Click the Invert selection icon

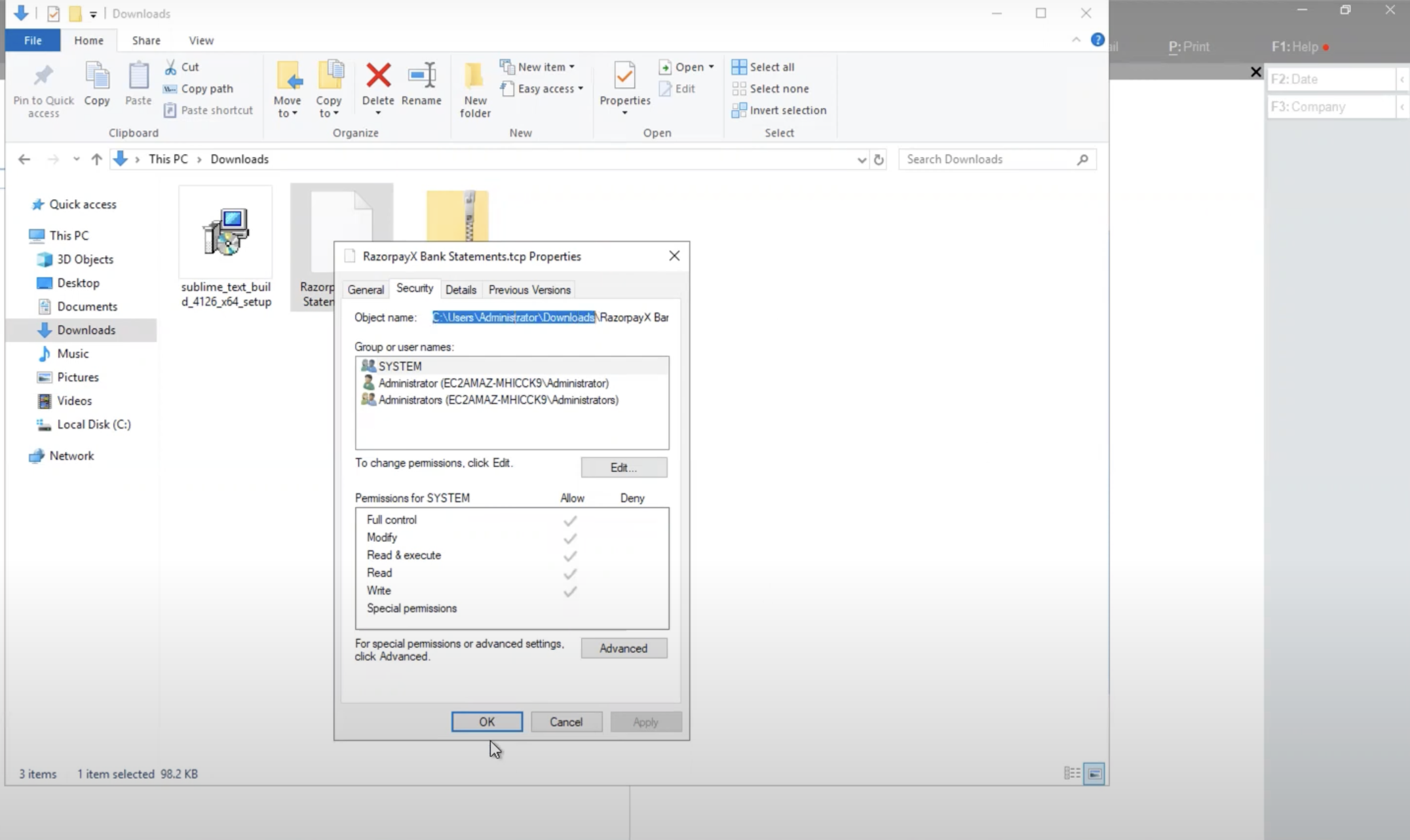pyautogui.click(x=739, y=110)
